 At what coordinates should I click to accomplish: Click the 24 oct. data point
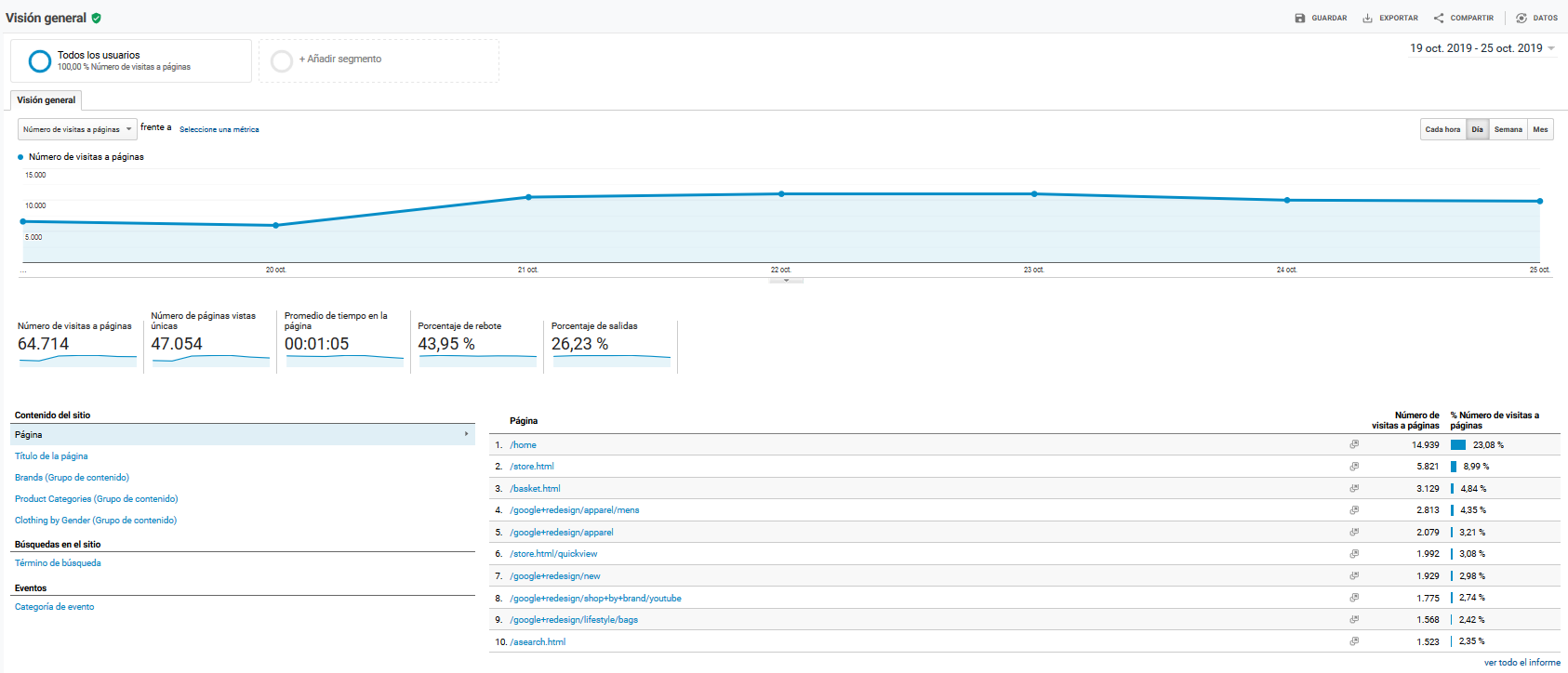click(1287, 200)
